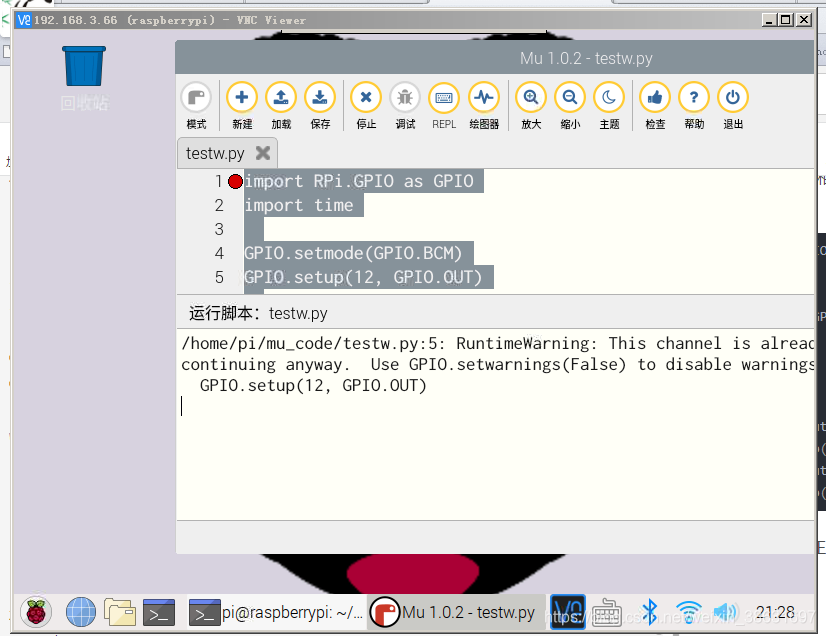The image size is (826, 636).
Task: Click 'continuing anyway' output line
Action: click(497, 365)
